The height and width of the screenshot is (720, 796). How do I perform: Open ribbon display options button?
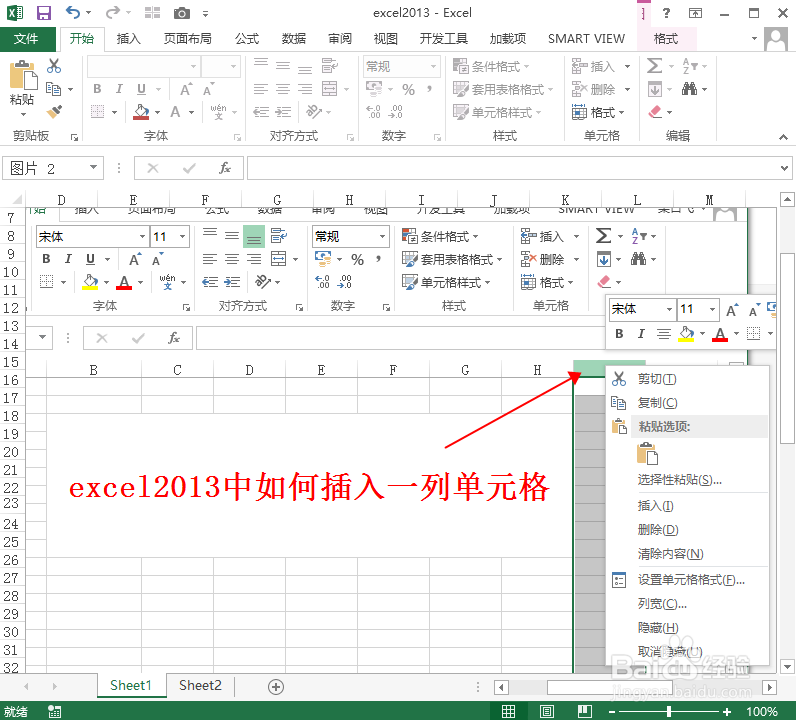click(x=695, y=13)
